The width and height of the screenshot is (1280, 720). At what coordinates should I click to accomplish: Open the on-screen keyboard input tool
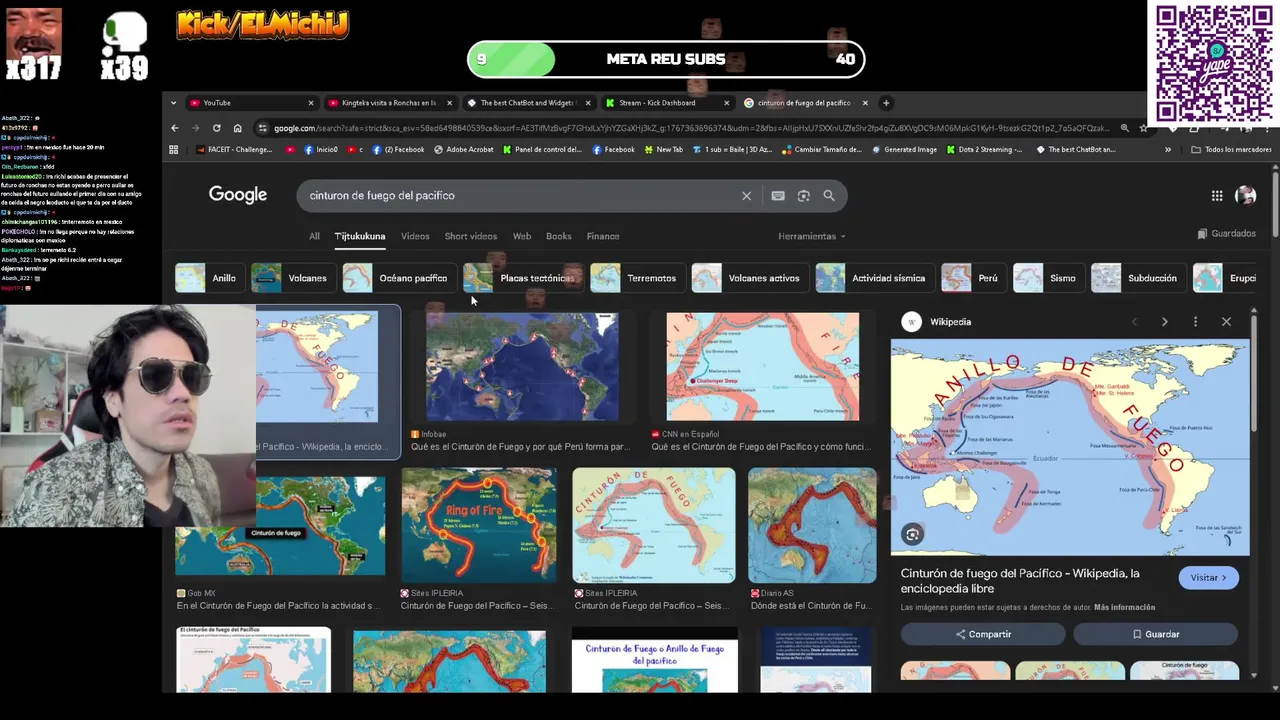coord(778,196)
